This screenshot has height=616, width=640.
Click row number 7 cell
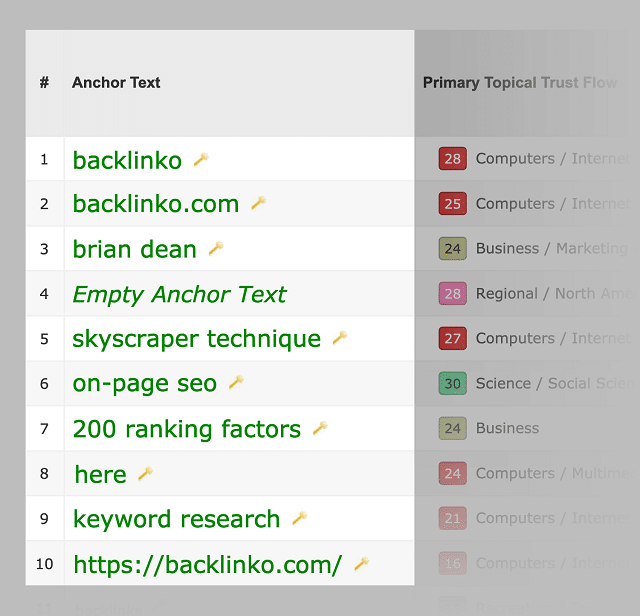pyautogui.click(x=44, y=429)
